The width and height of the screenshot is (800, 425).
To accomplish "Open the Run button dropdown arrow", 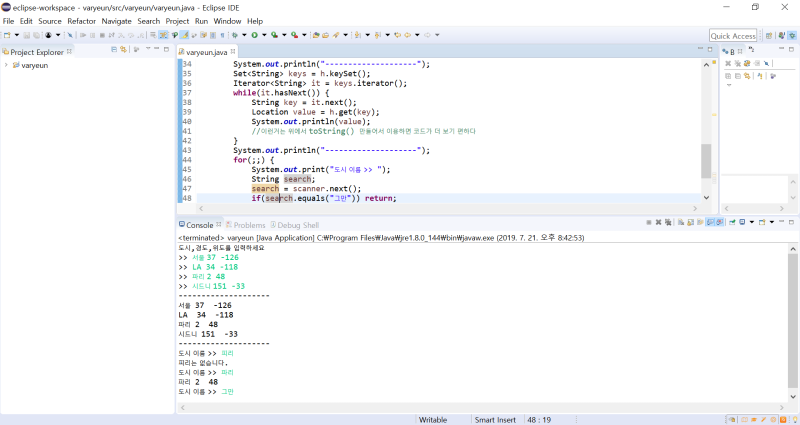I will coord(264,35).
